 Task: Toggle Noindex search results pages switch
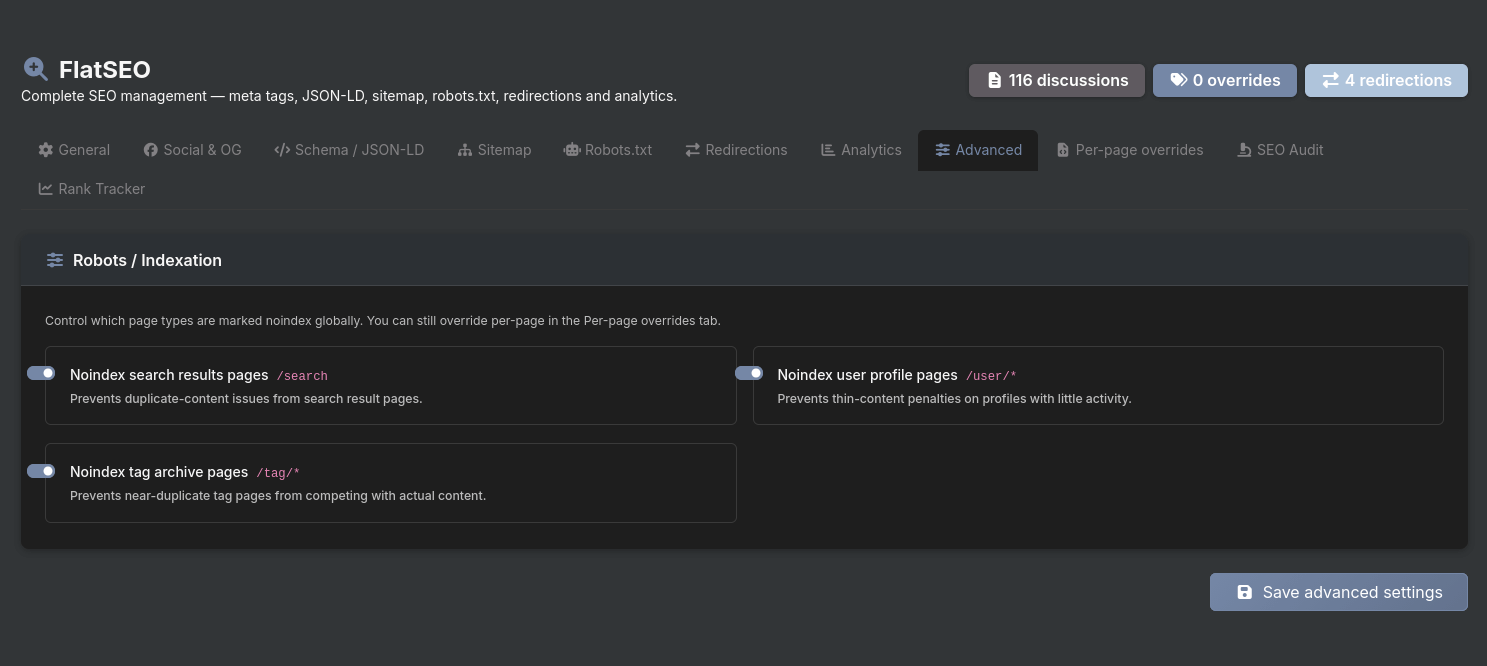pyautogui.click(x=41, y=373)
